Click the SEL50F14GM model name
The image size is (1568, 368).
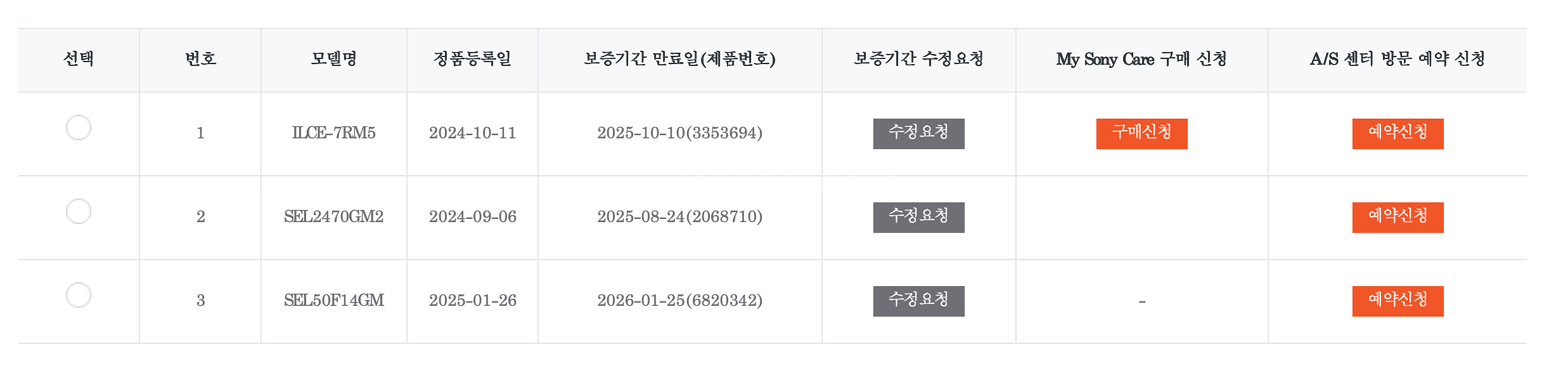[x=333, y=301]
